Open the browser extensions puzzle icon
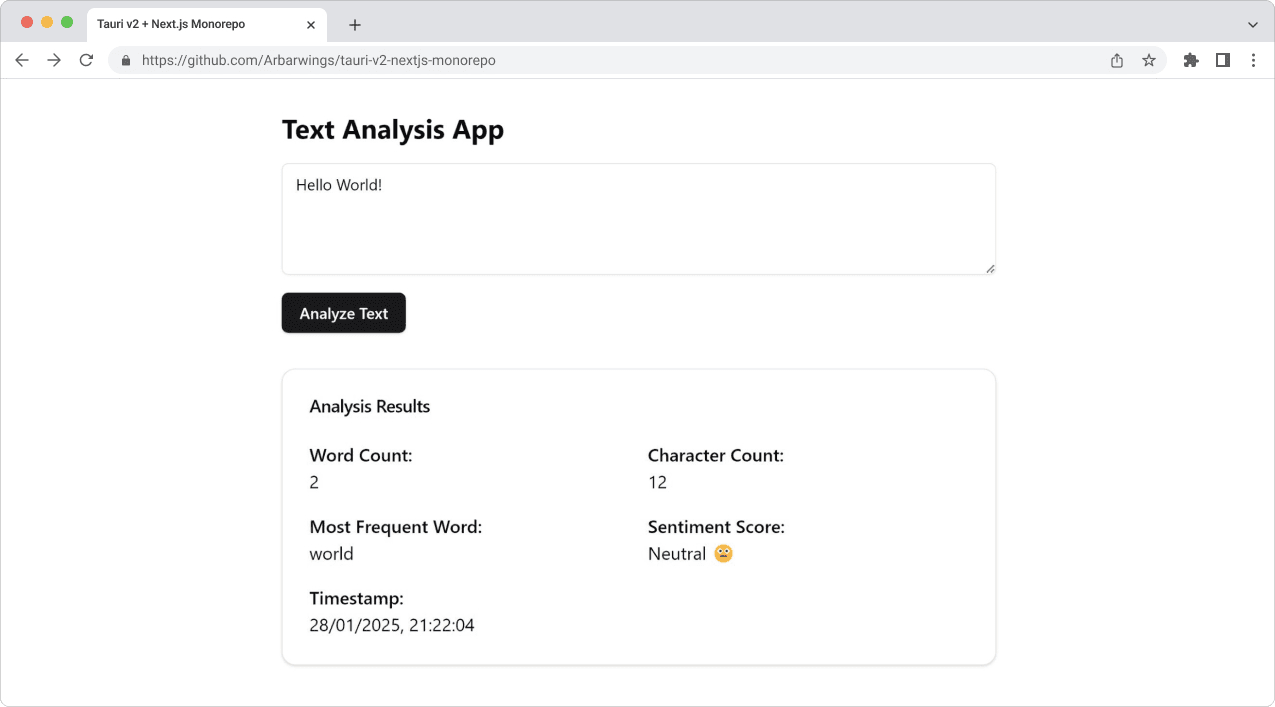This screenshot has width=1275, height=707. point(1190,60)
